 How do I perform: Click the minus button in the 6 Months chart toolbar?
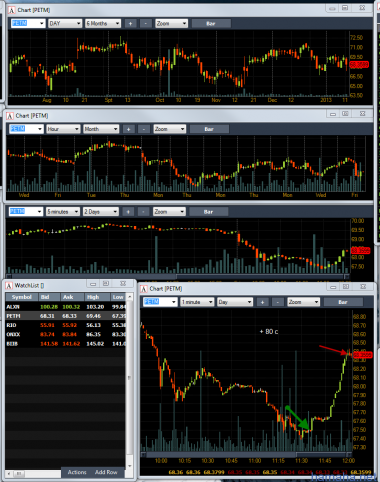145,23
